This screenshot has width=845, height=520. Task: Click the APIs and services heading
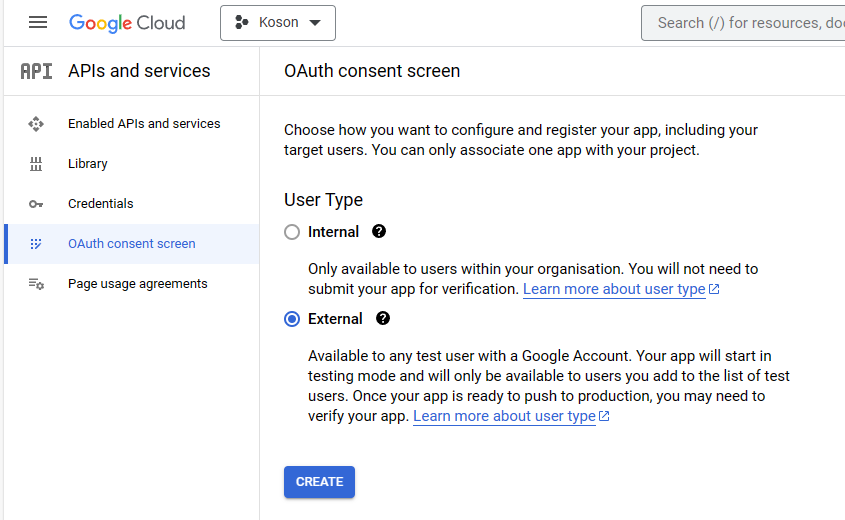[139, 71]
